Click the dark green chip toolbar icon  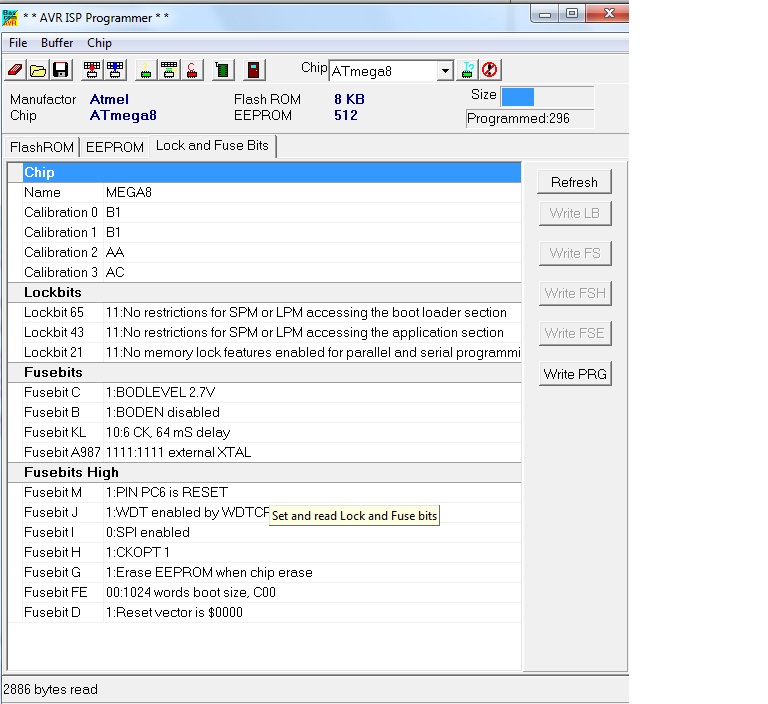[x=223, y=70]
